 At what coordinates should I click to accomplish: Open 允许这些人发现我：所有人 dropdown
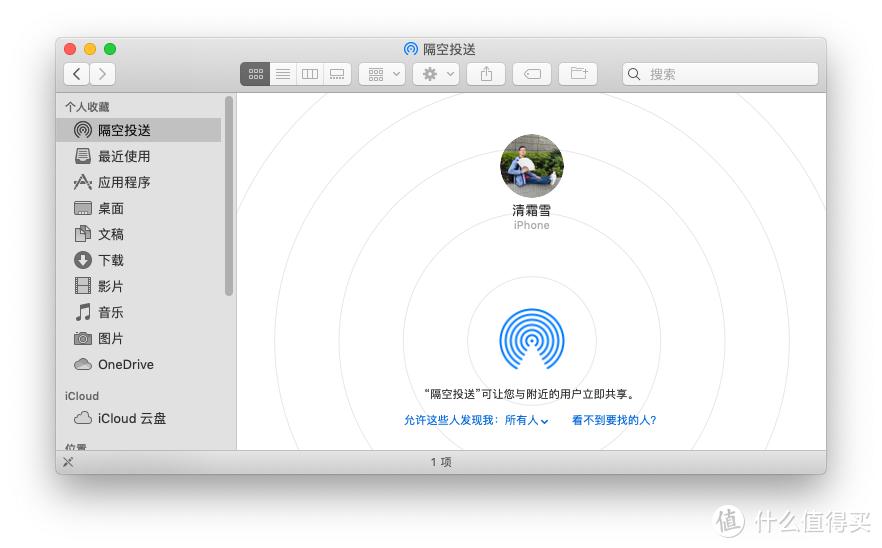pos(476,420)
